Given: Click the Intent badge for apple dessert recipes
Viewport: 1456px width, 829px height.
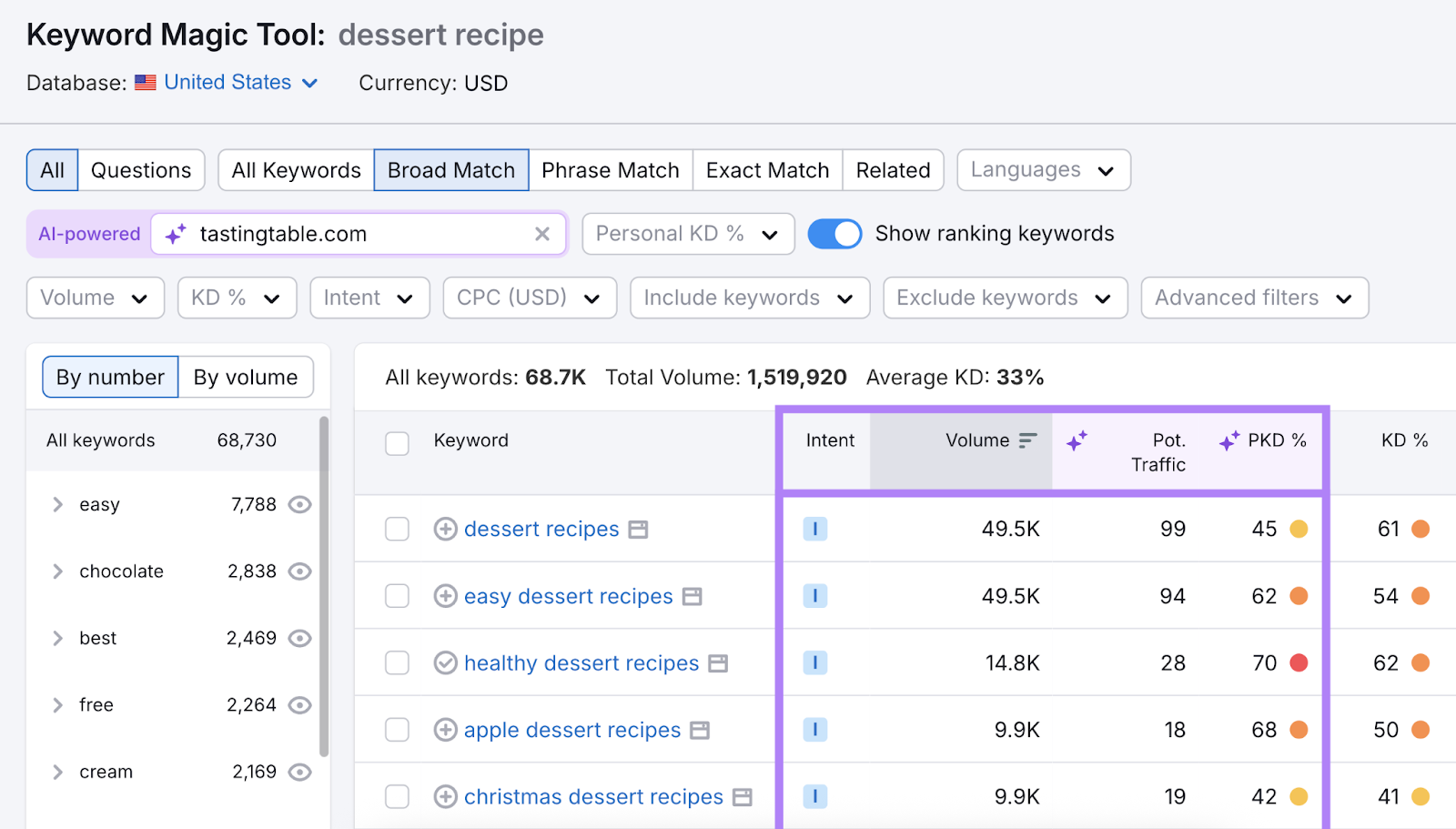Looking at the screenshot, I should [x=815, y=730].
